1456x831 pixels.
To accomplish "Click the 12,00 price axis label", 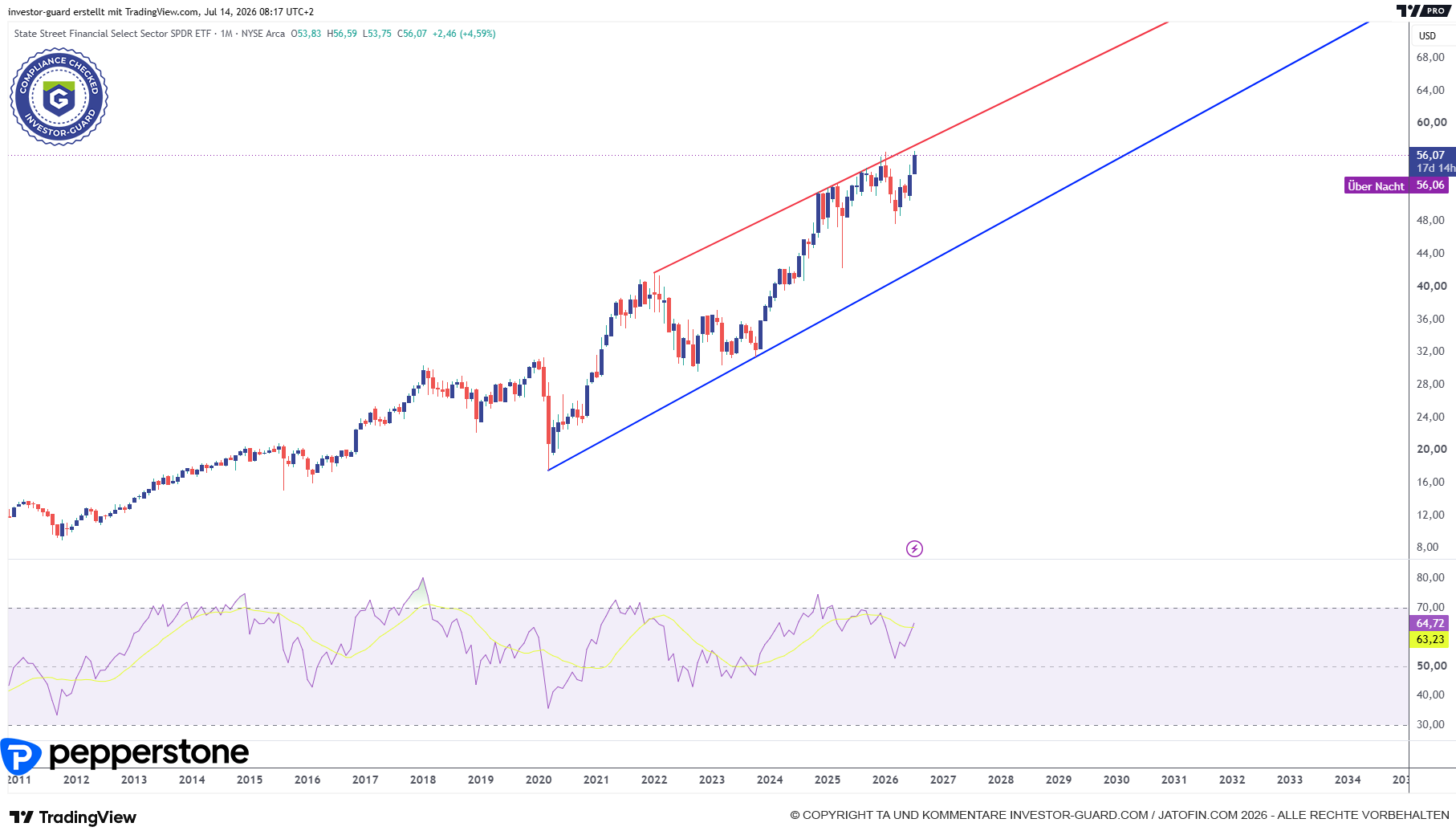I will point(1430,515).
